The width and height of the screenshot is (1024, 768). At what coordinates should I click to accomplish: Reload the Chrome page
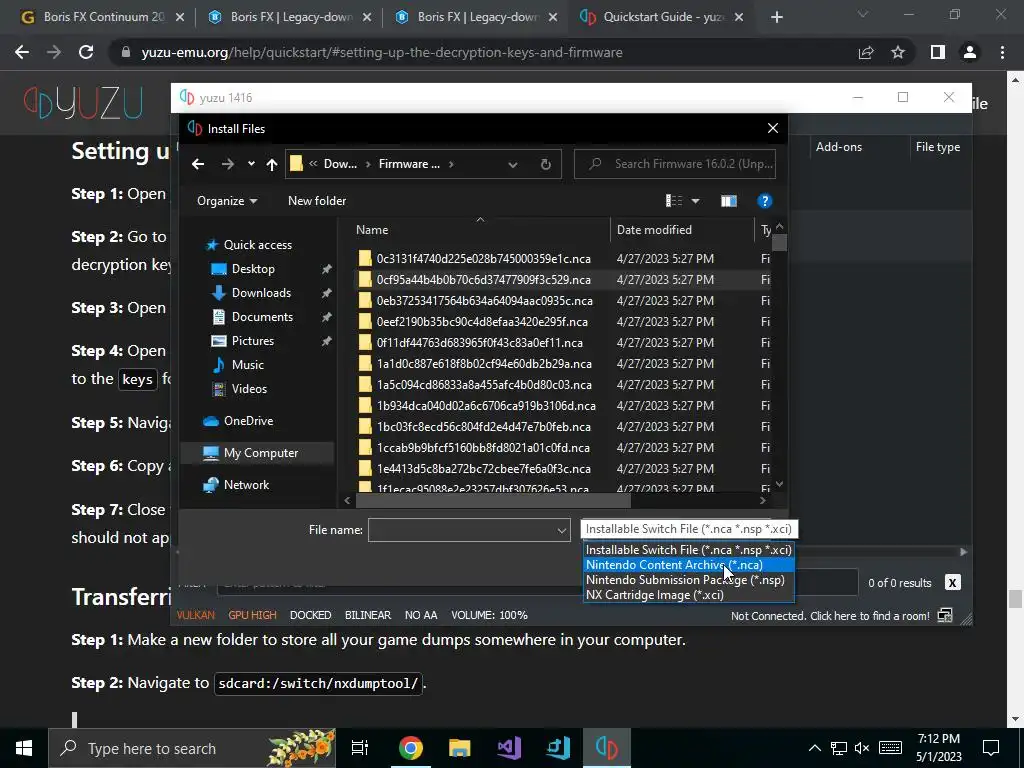tap(86, 52)
